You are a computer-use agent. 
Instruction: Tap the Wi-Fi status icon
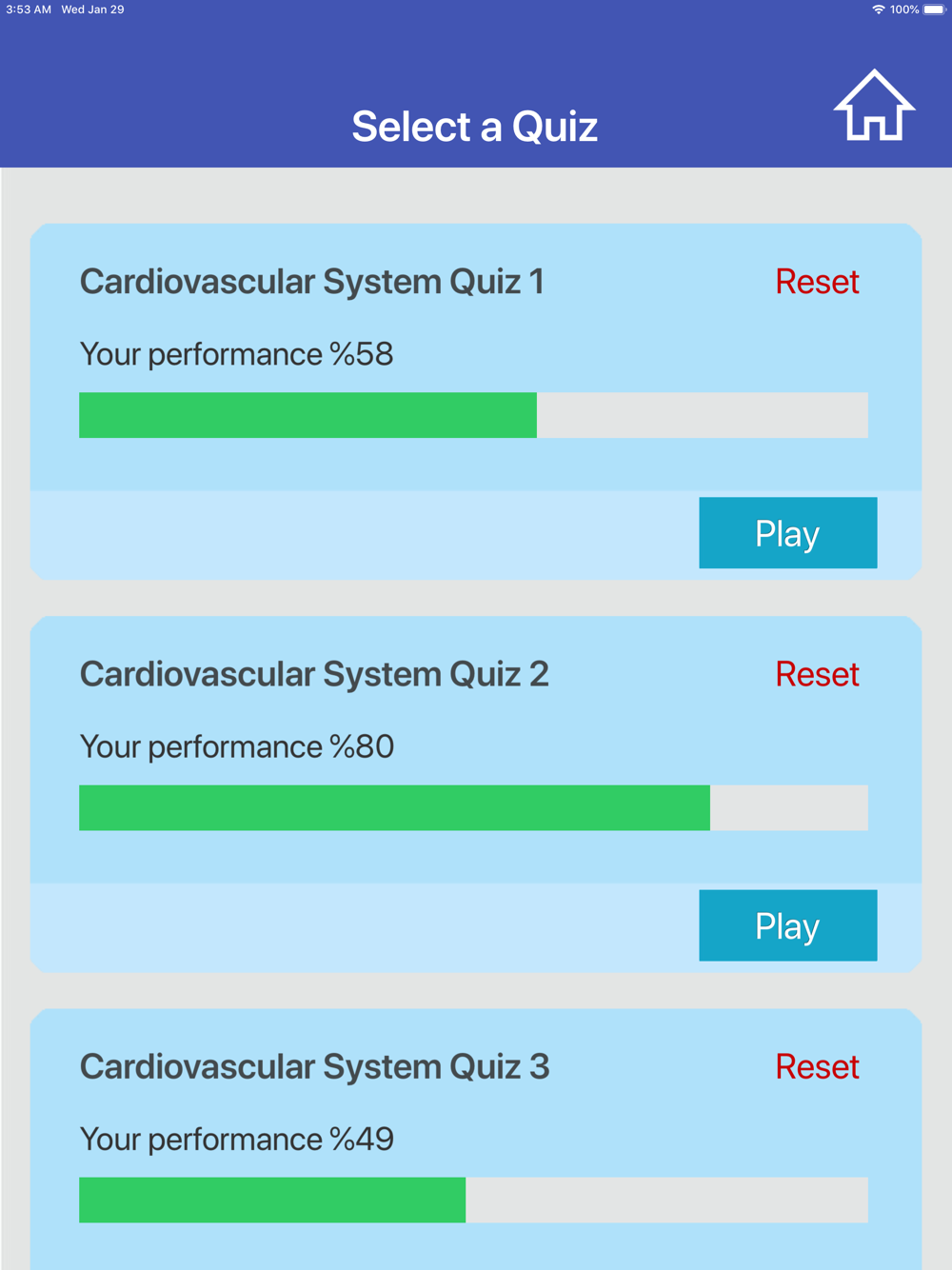878,10
